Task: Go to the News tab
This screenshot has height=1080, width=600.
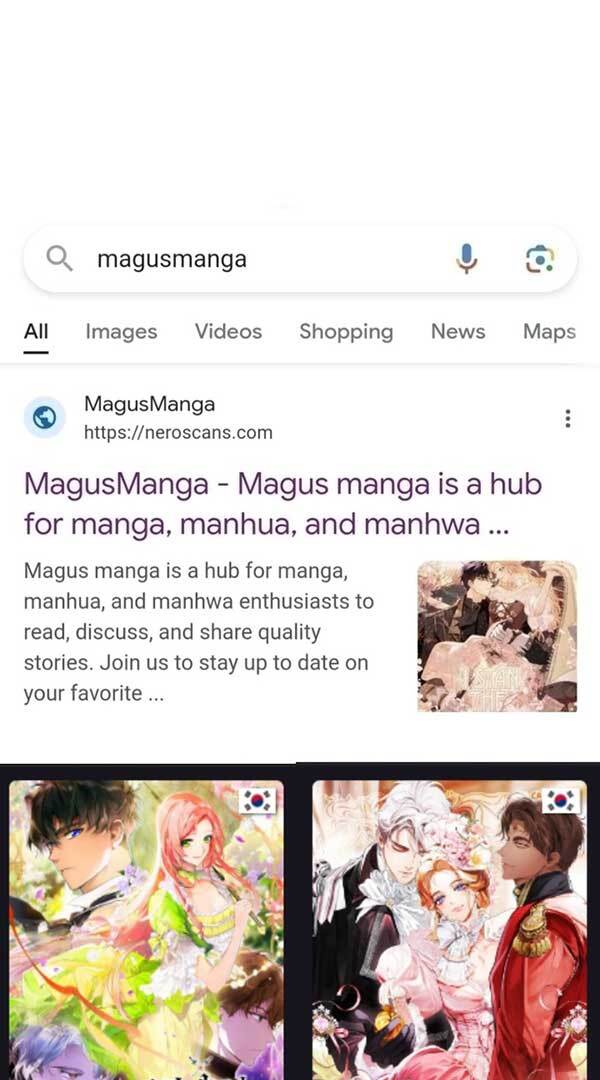Action: click(x=458, y=331)
